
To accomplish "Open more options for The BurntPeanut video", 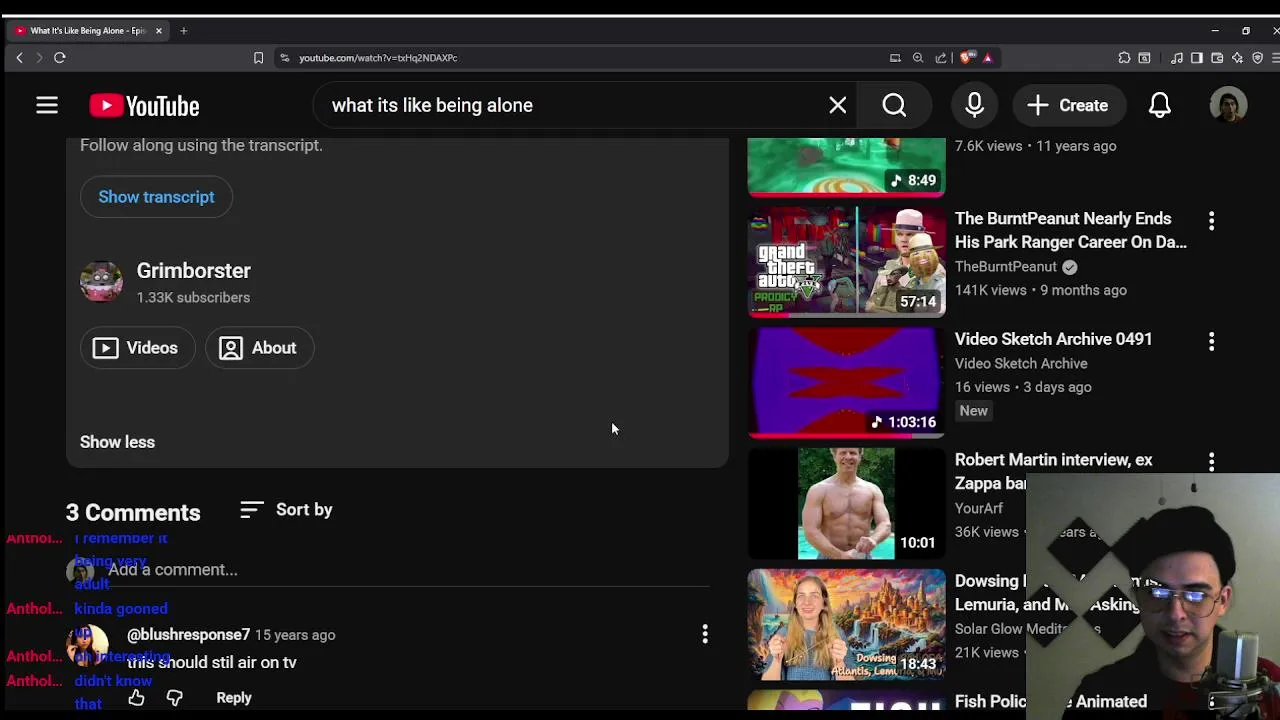I will point(1211,220).
